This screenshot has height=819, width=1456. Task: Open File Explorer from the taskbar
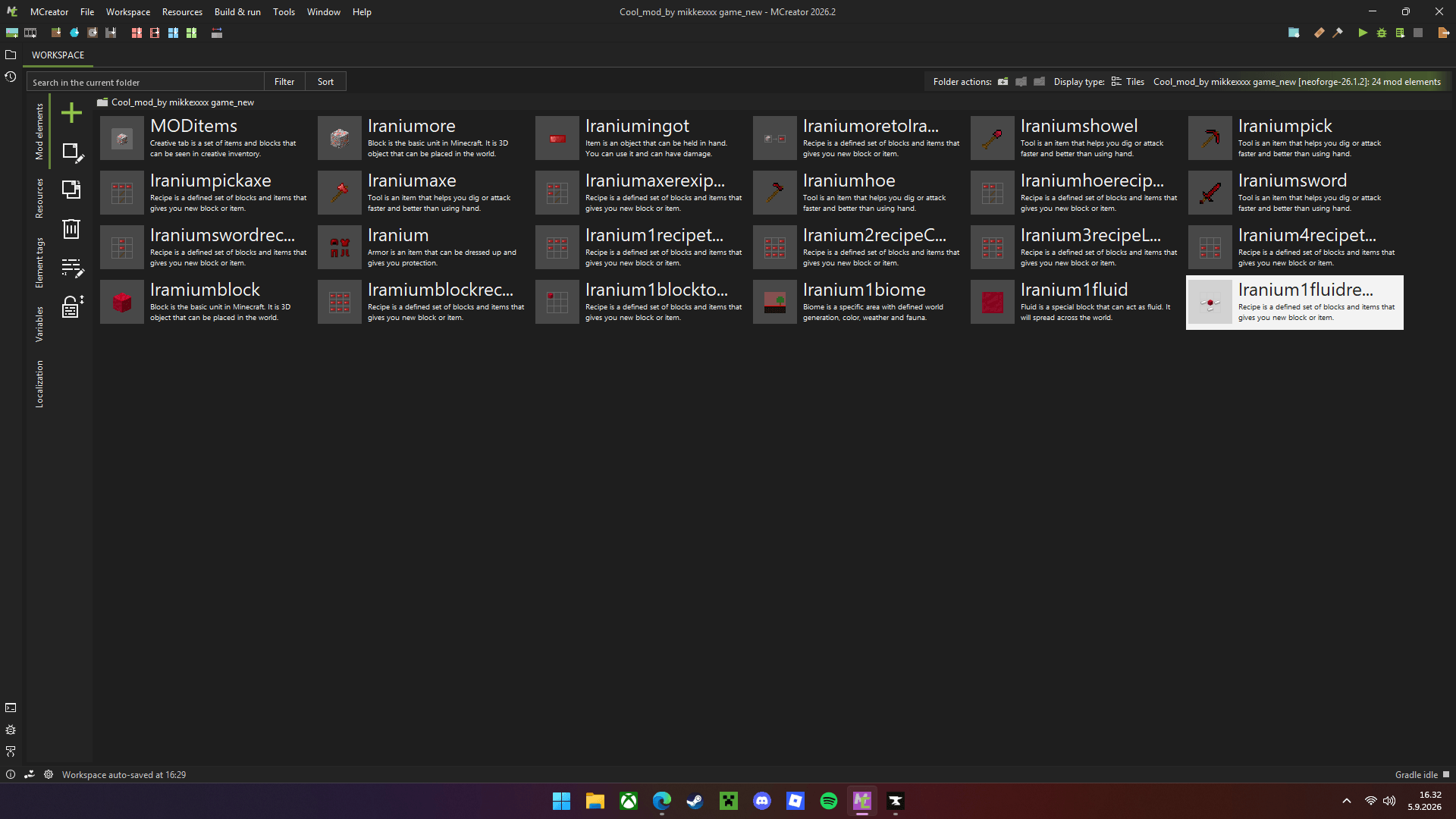coord(595,801)
